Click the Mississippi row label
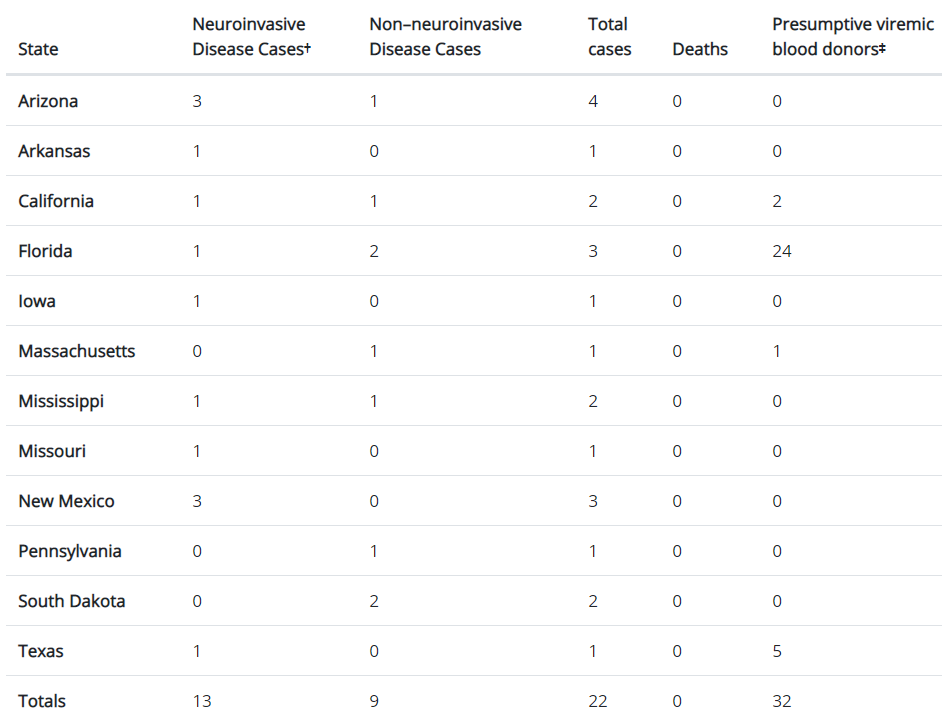942x720 pixels. 61,401
